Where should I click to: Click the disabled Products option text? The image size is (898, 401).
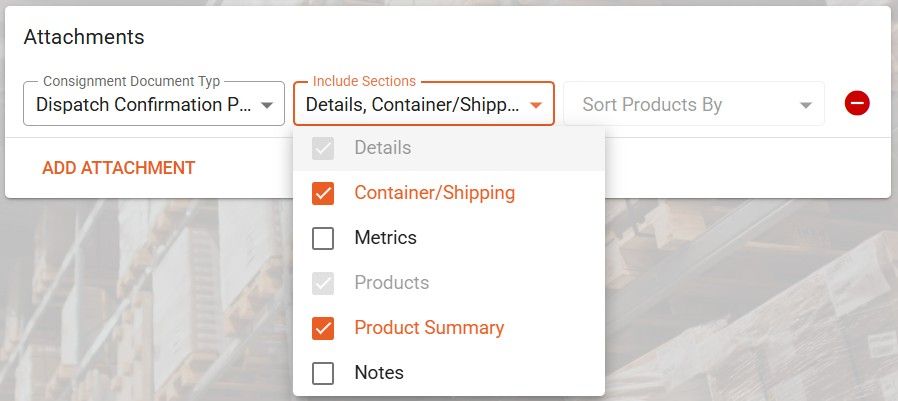click(392, 283)
